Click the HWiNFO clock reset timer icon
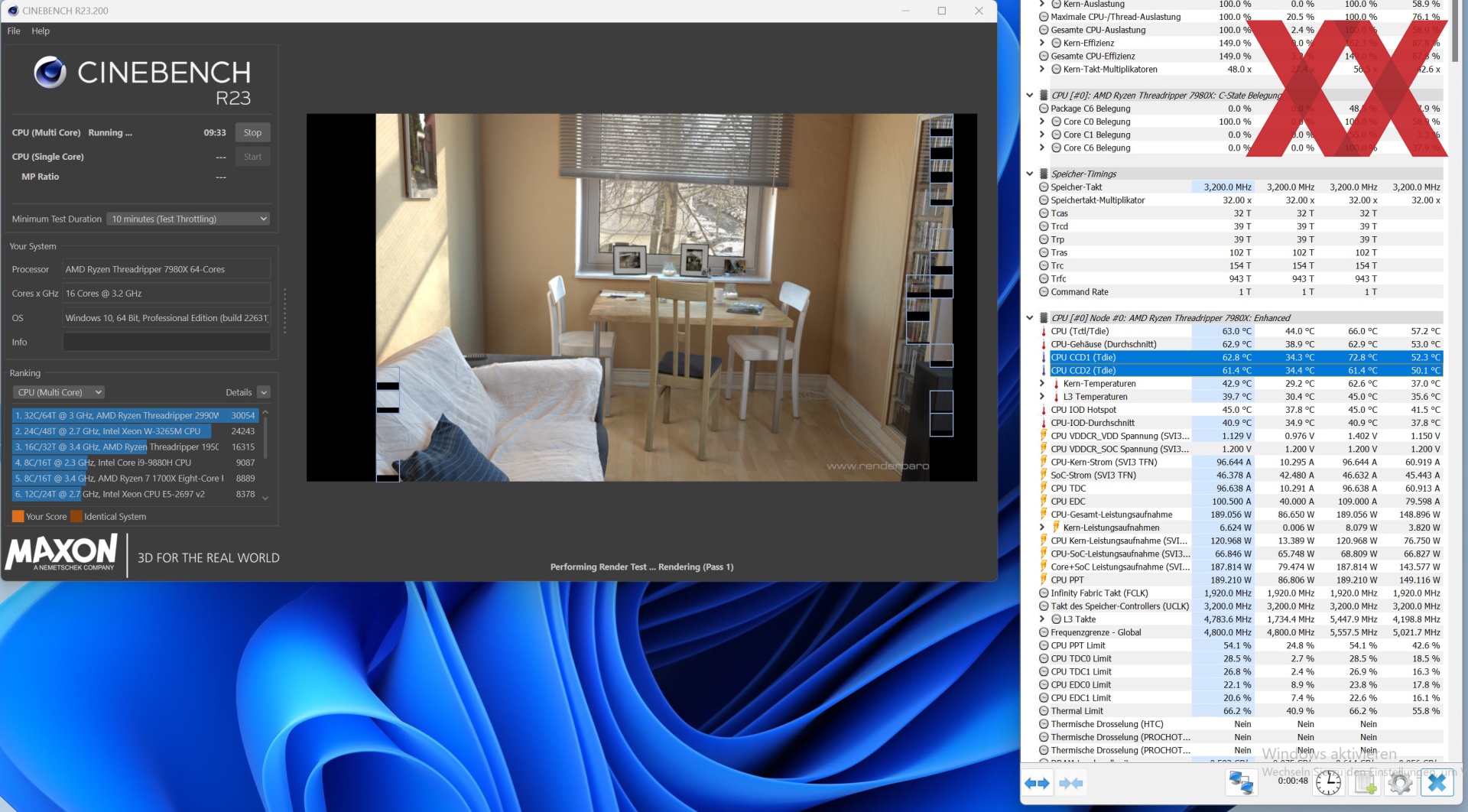The image size is (1468, 812). click(1328, 783)
